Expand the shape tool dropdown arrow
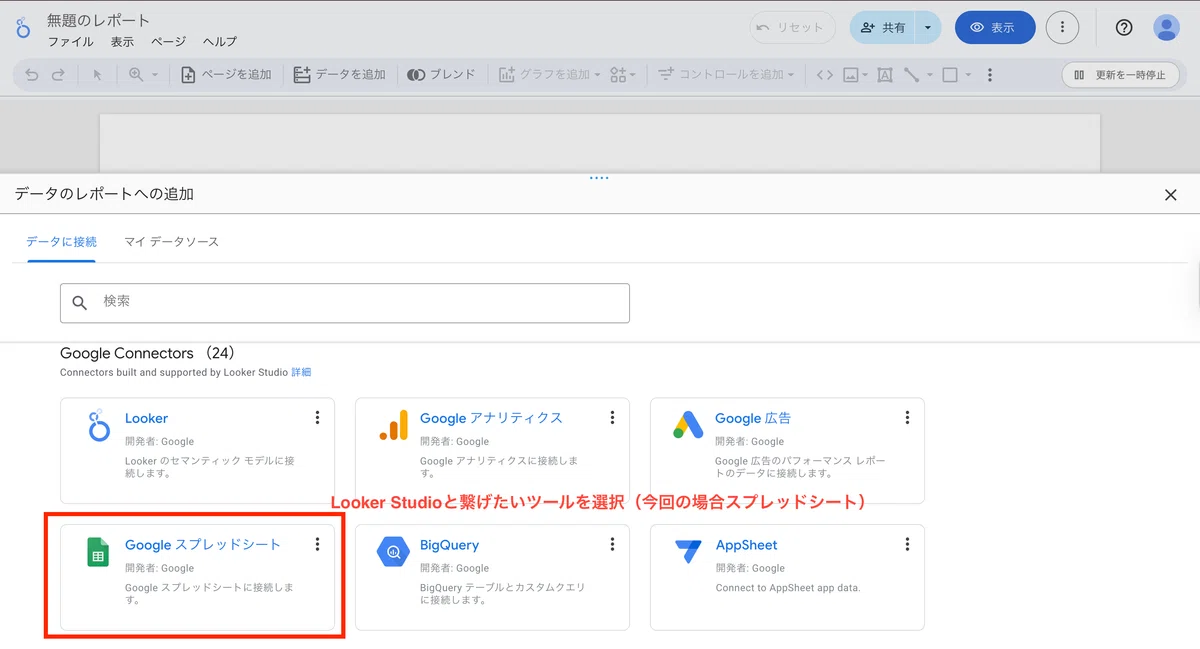Screen dimensions: 1200x649 coord(968,75)
